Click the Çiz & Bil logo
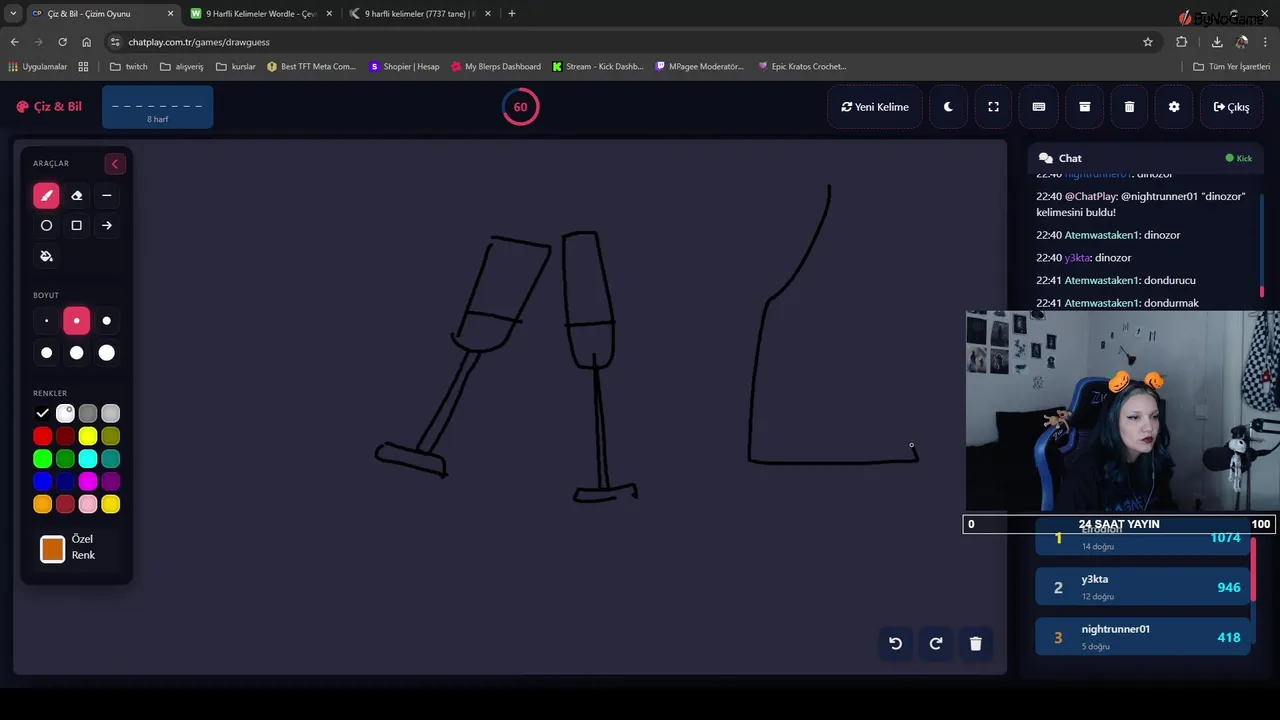This screenshot has height=720, width=1280. coord(49,107)
